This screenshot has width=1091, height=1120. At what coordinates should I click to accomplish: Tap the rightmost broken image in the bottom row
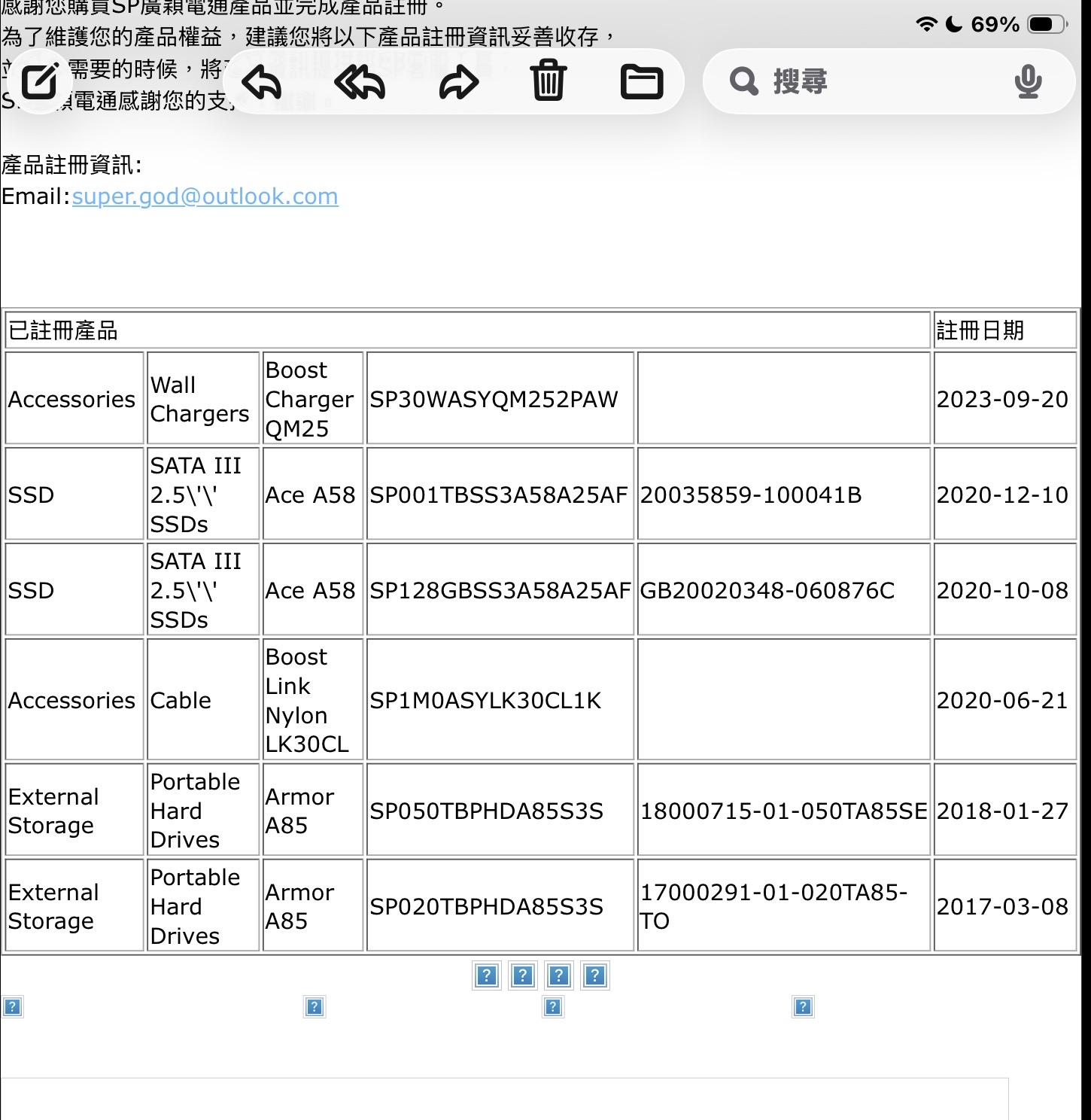coord(803,1007)
